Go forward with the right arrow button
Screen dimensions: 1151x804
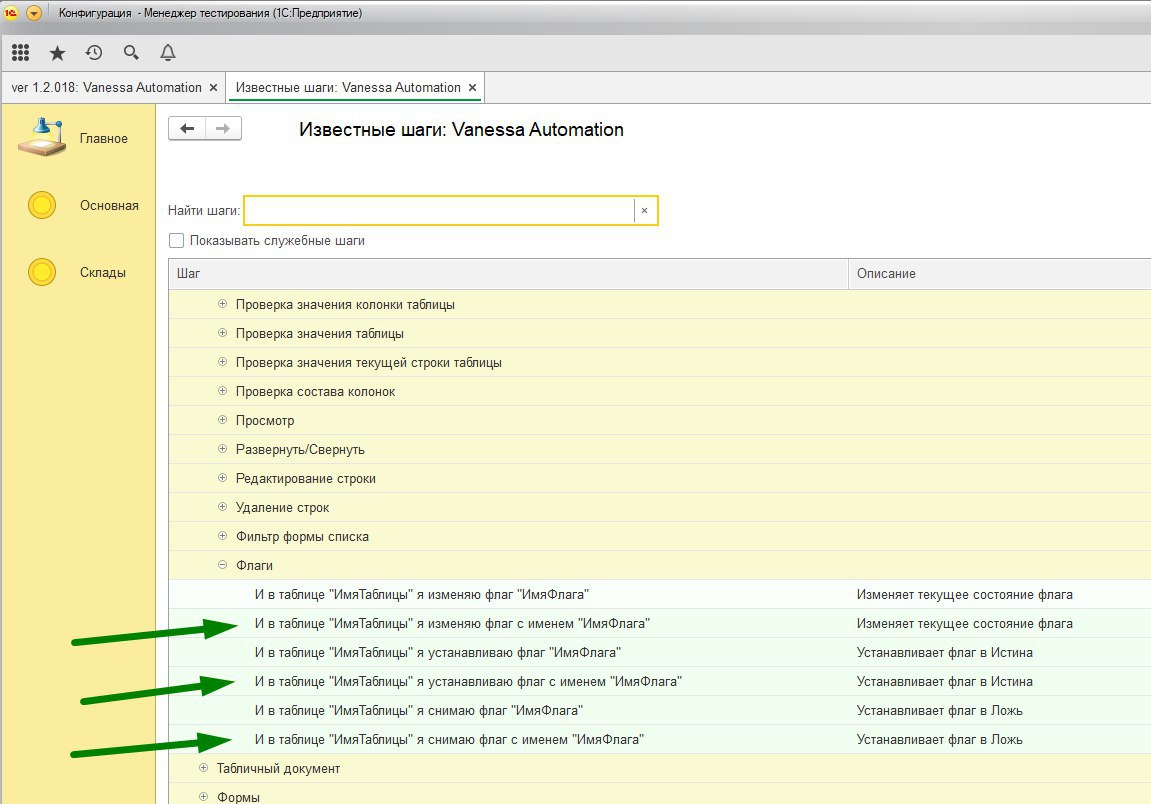click(223, 128)
